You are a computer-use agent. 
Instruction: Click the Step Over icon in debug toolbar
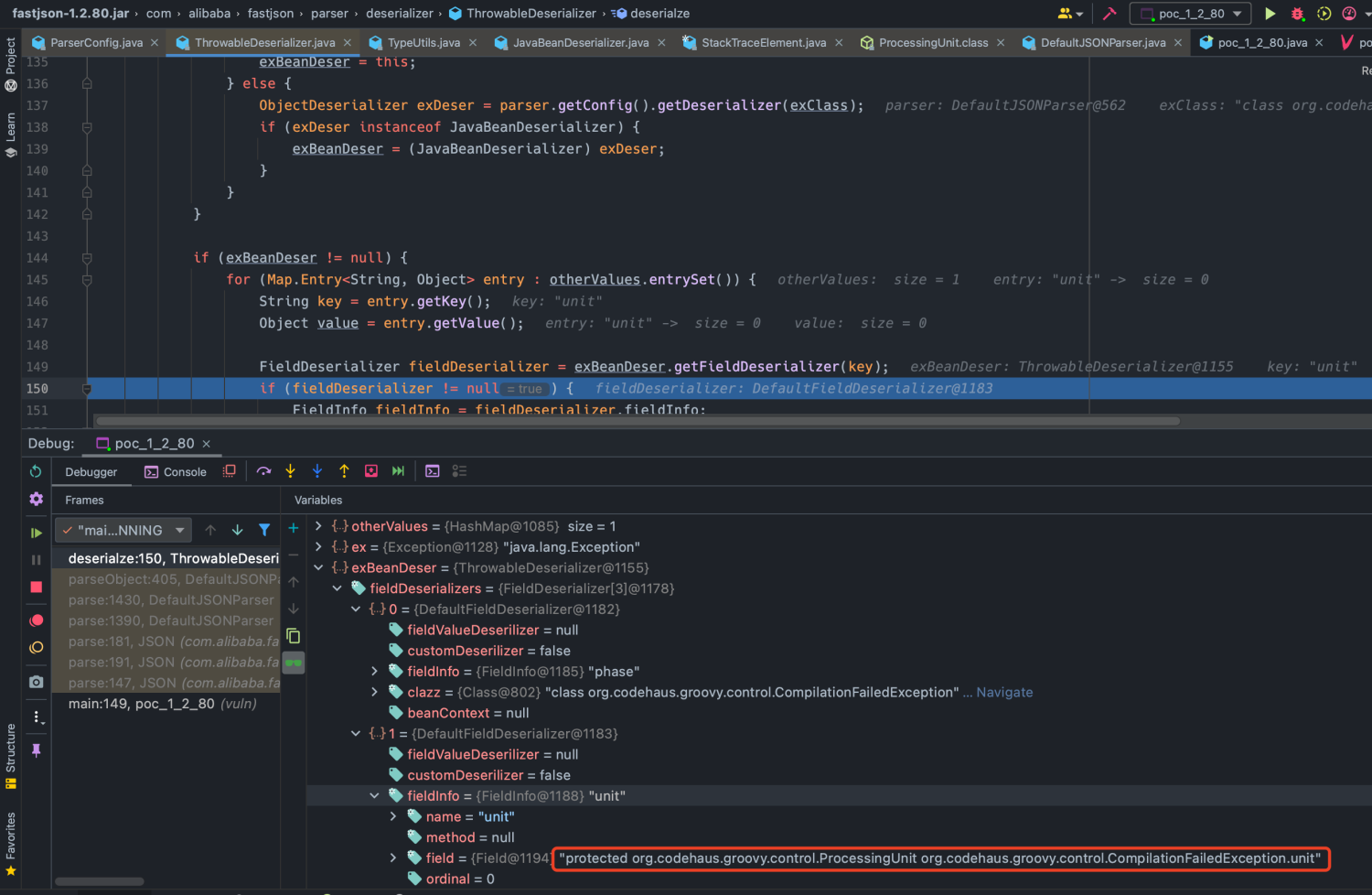click(x=264, y=470)
